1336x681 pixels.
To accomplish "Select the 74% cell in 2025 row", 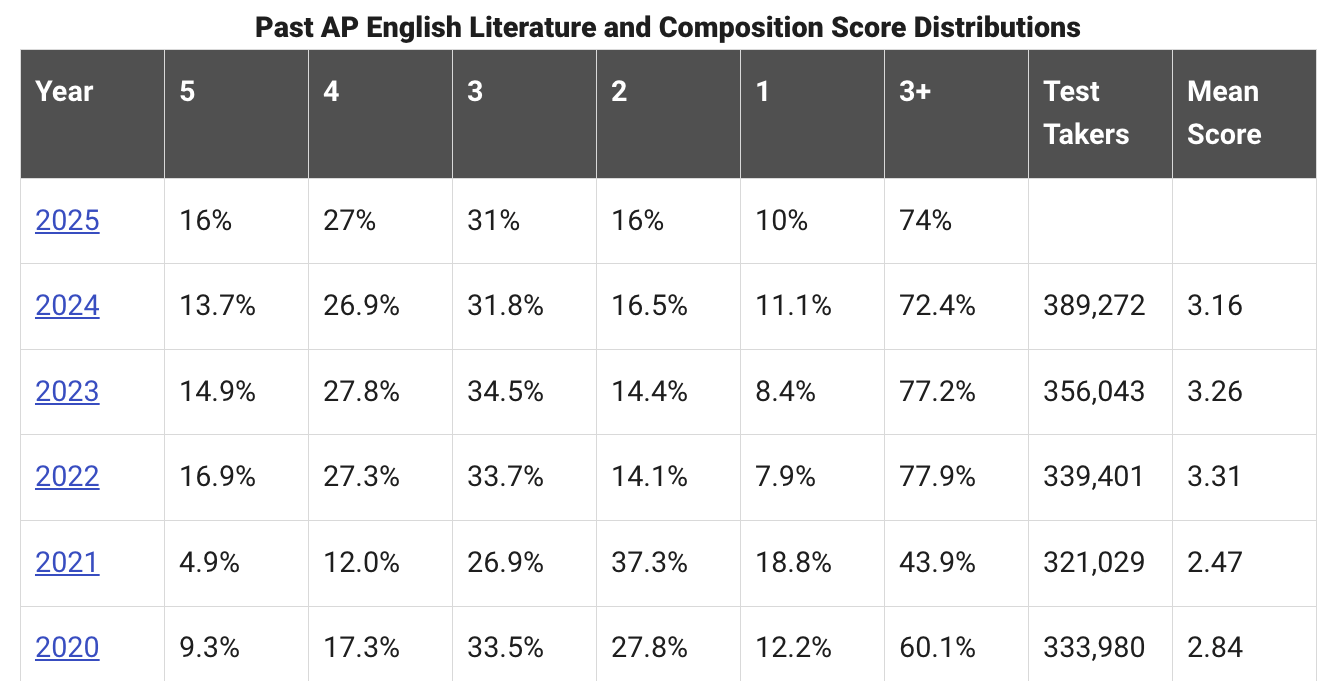I will (x=926, y=220).
